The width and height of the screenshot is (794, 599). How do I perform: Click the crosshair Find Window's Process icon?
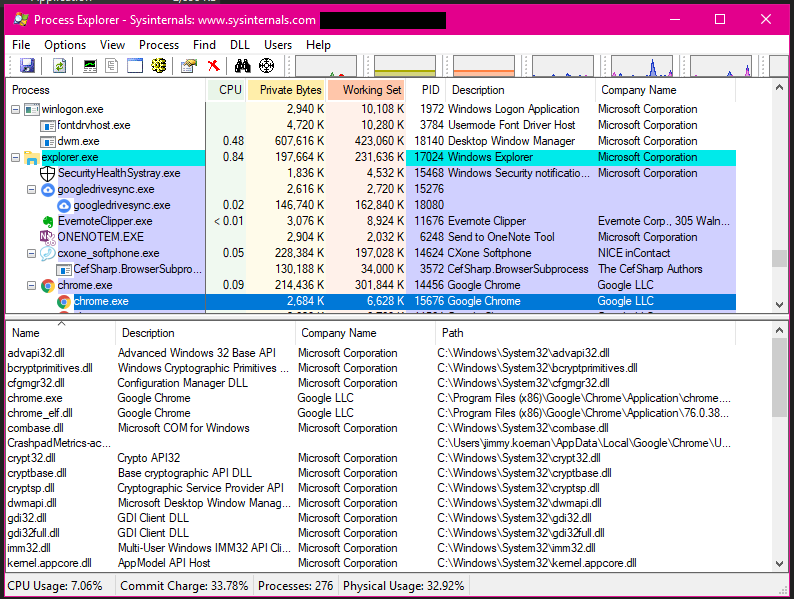click(x=266, y=66)
